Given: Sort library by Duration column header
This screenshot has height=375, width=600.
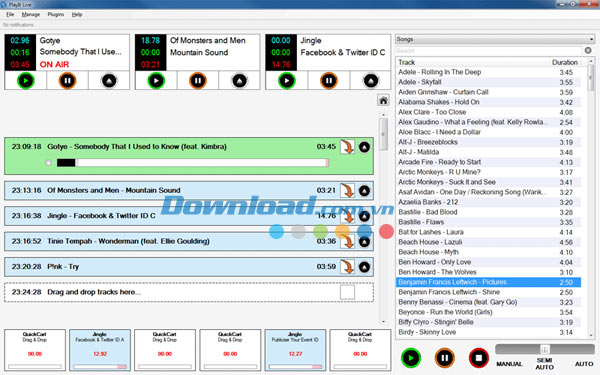Looking at the screenshot, I should (565, 62).
